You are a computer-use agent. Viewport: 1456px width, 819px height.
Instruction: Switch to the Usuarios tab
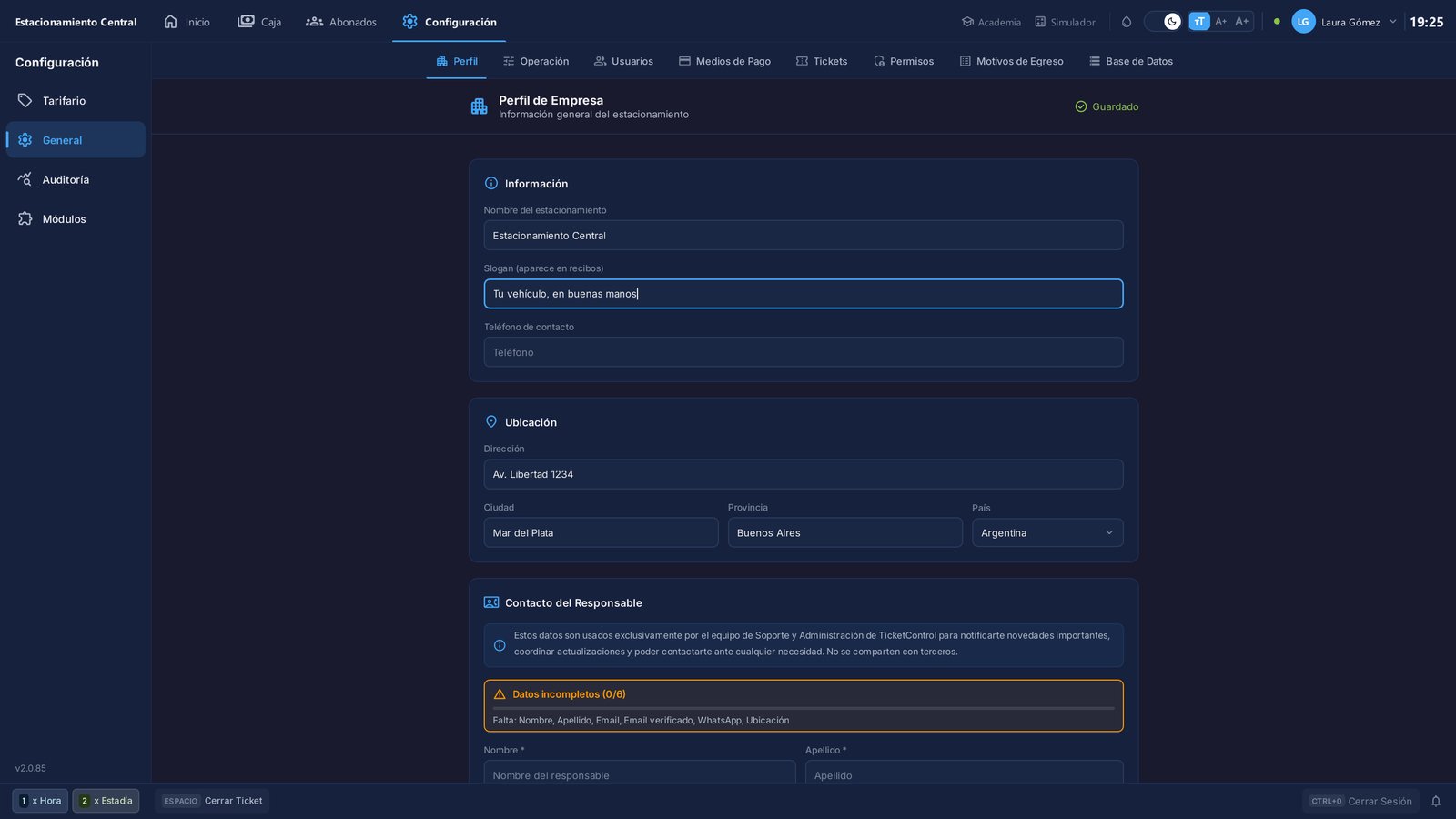click(623, 61)
